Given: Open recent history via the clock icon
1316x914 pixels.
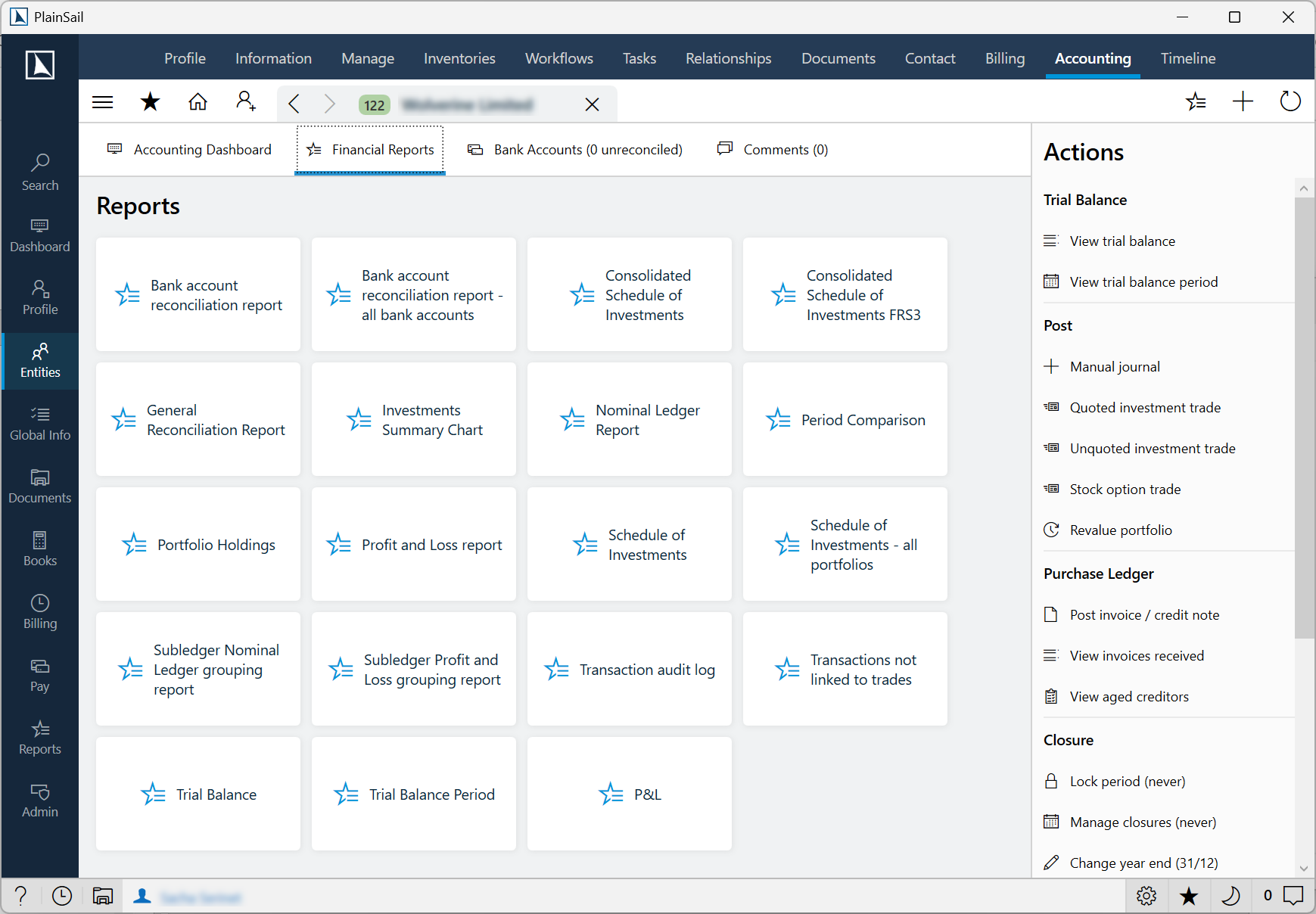Looking at the screenshot, I should pyautogui.click(x=61, y=896).
